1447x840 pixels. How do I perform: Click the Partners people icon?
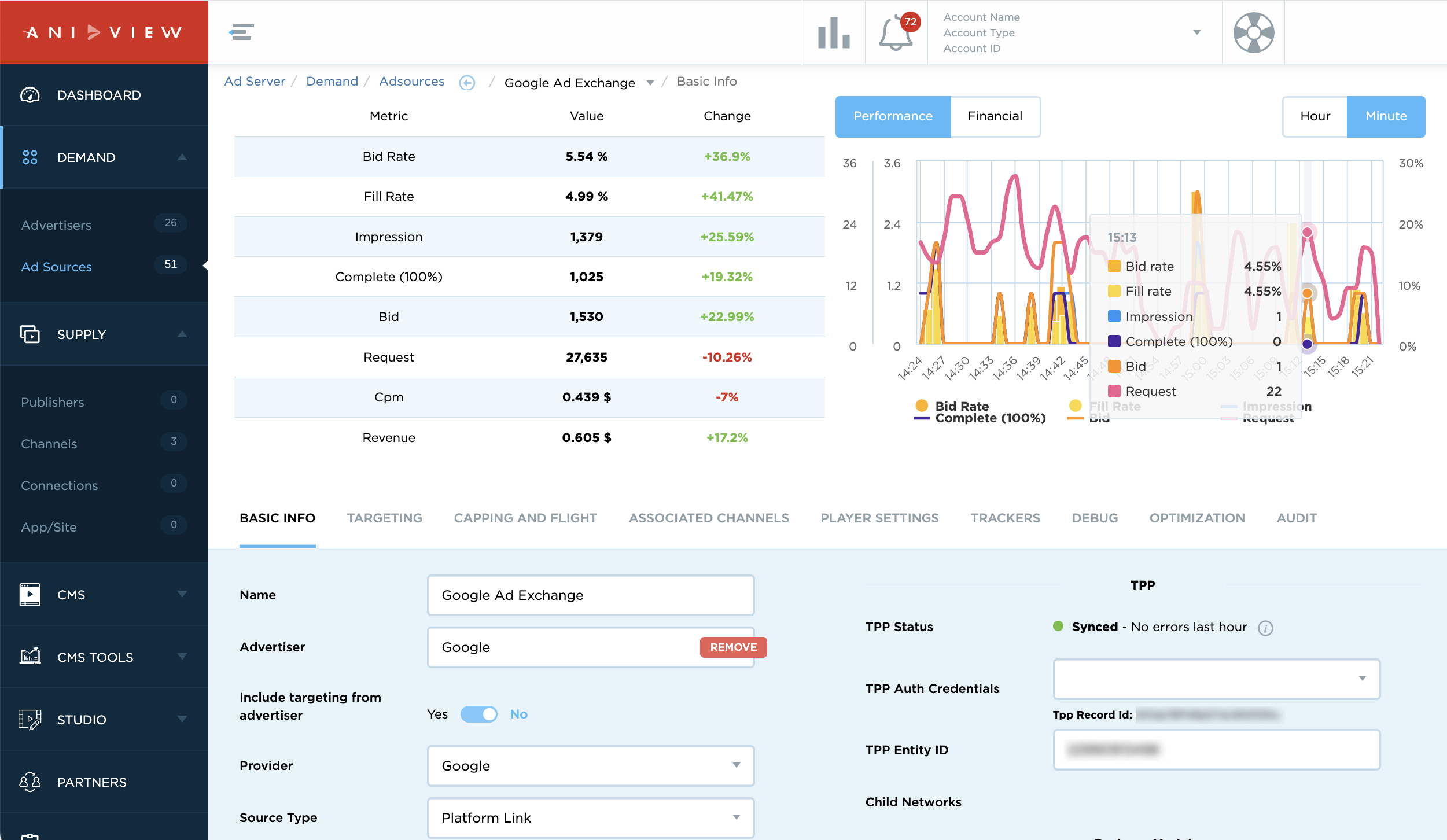30,782
